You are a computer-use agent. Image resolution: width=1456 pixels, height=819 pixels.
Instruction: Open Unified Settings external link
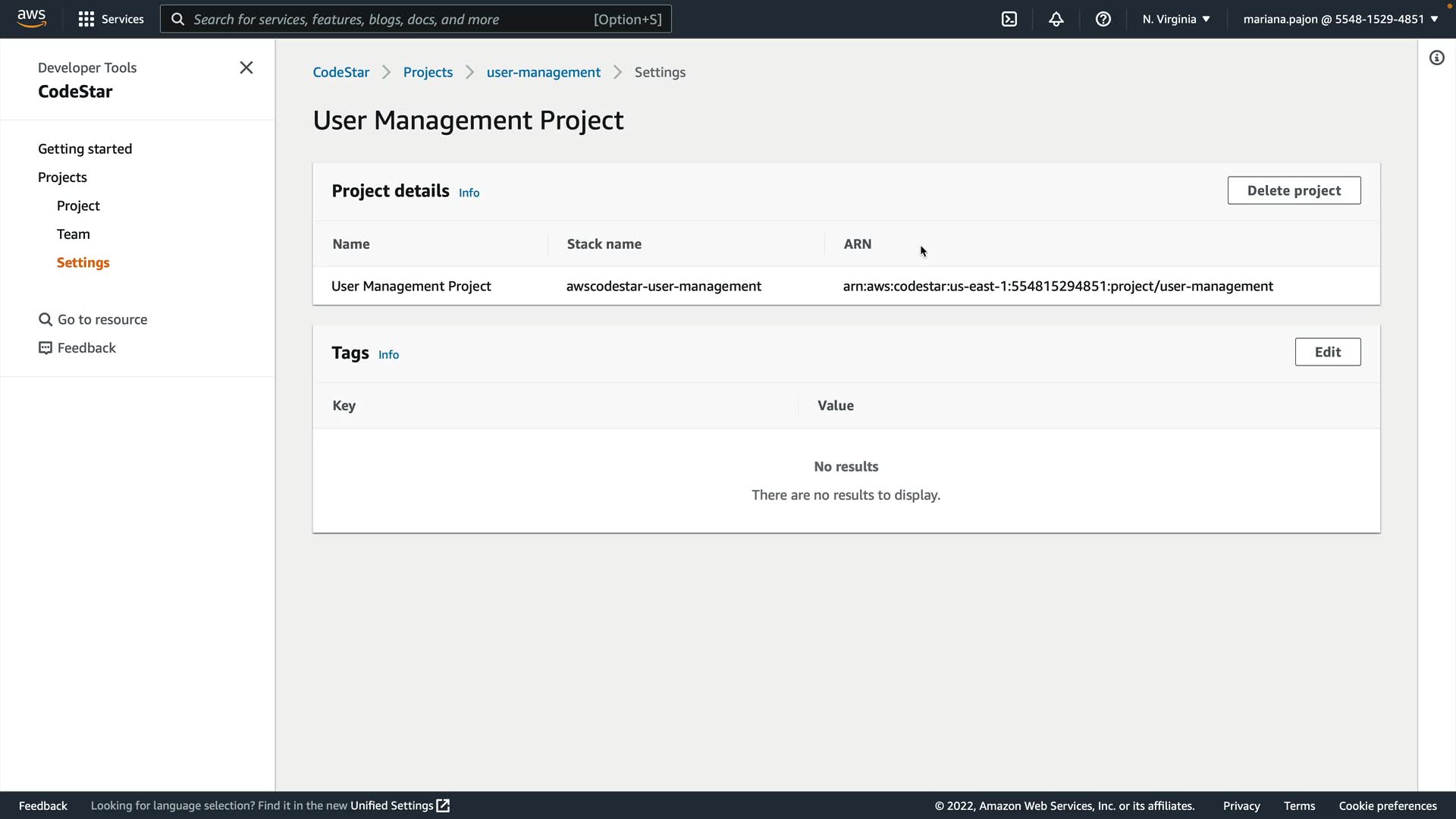pos(400,805)
